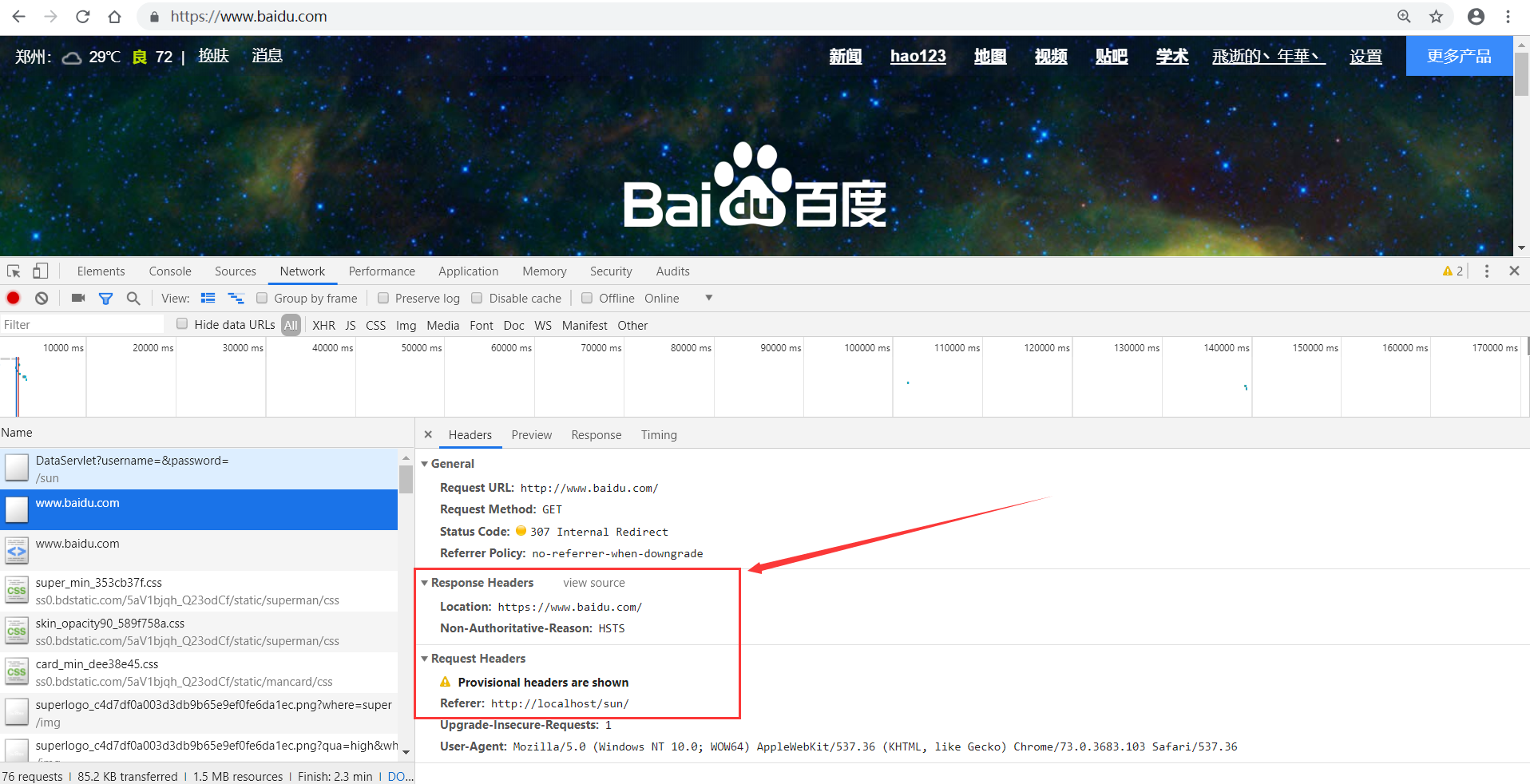This screenshot has width=1530, height=784.
Task: Select the All filter button
Action: pos(291,325)
